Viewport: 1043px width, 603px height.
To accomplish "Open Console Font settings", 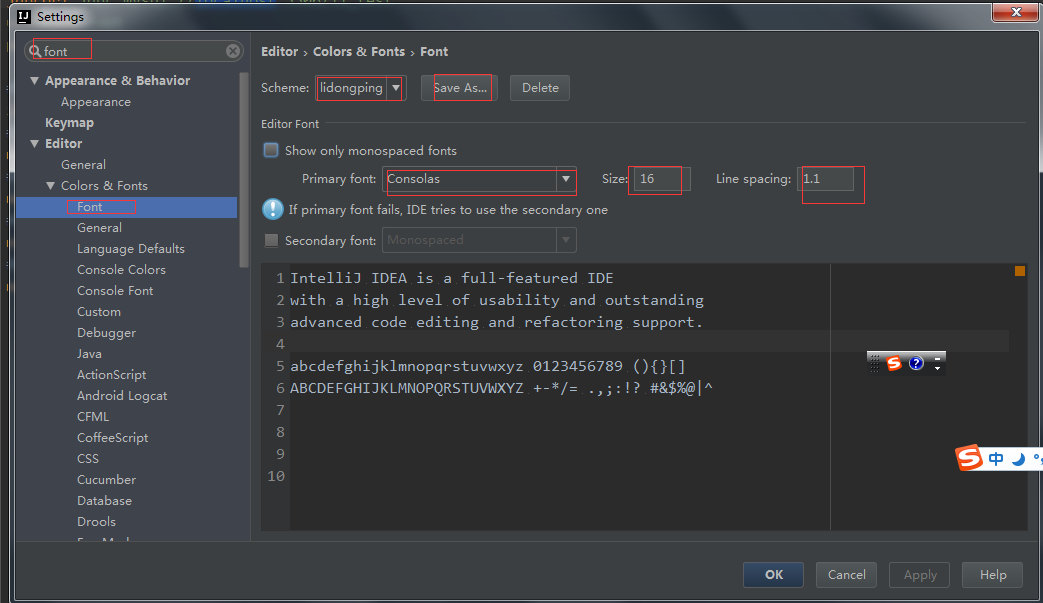I will pyautogui.click(x=115, y=291).
